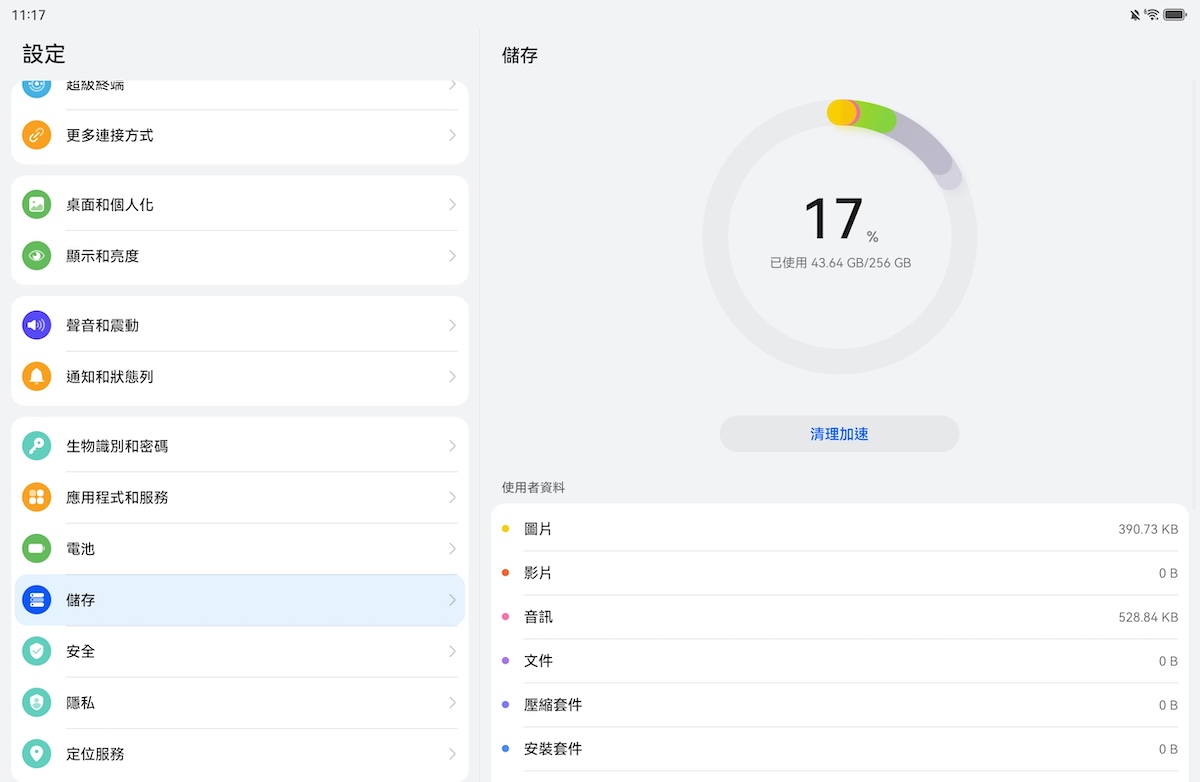Viewport: 1200px width, 782px height.
Task: Open the 圖片 storage category row
Action: tap(840, 529)
